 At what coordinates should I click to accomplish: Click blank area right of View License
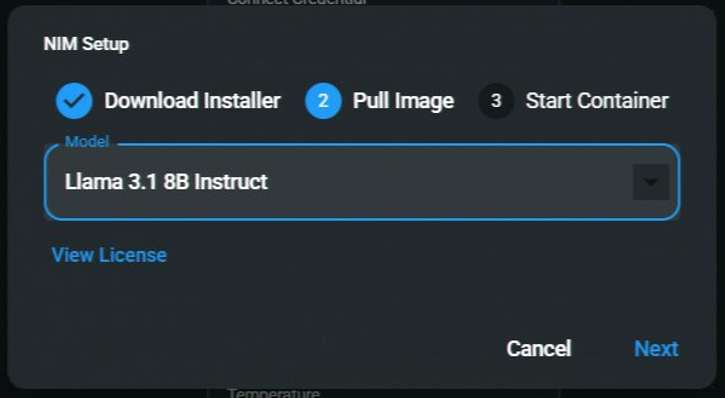(416, 255)
